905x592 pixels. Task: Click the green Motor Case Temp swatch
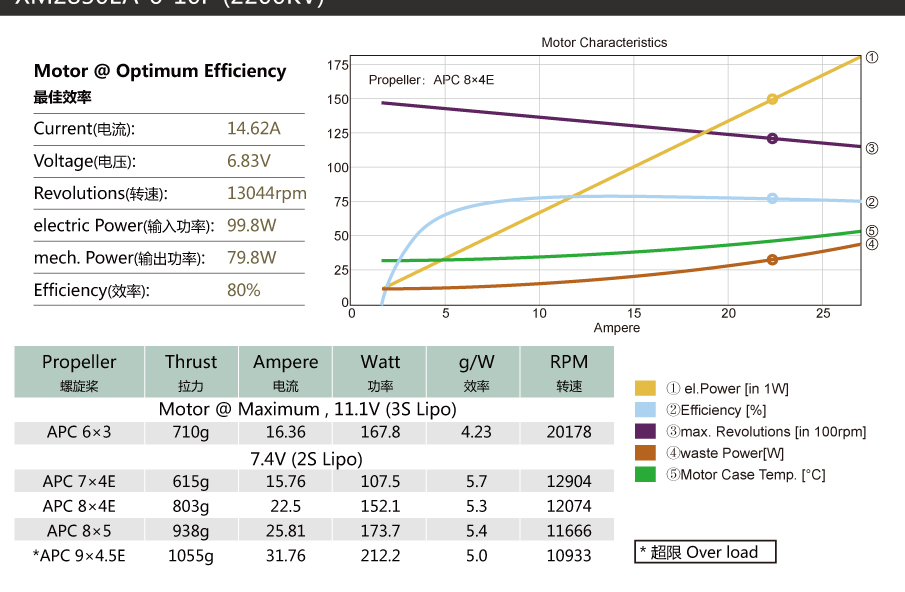pos(645,474)
